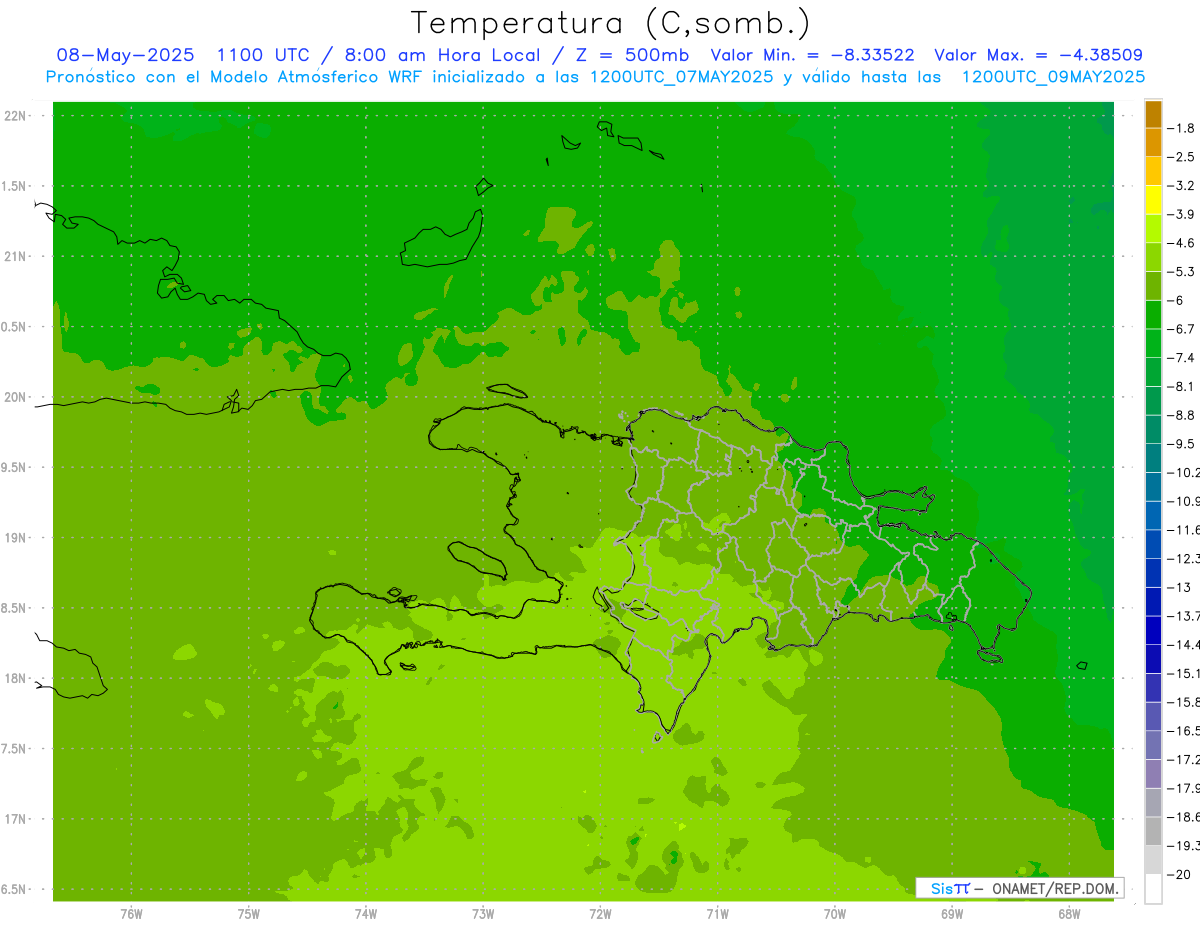Click the blue "Sisπ" logo text
Viewport: 1200px width, 927px height.
tap(950, 888)
